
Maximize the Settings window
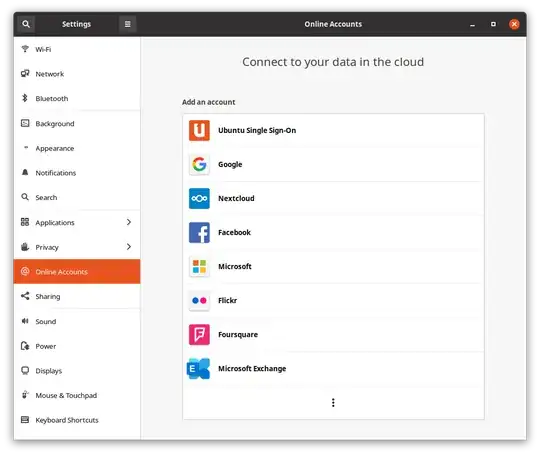point(494,24)
